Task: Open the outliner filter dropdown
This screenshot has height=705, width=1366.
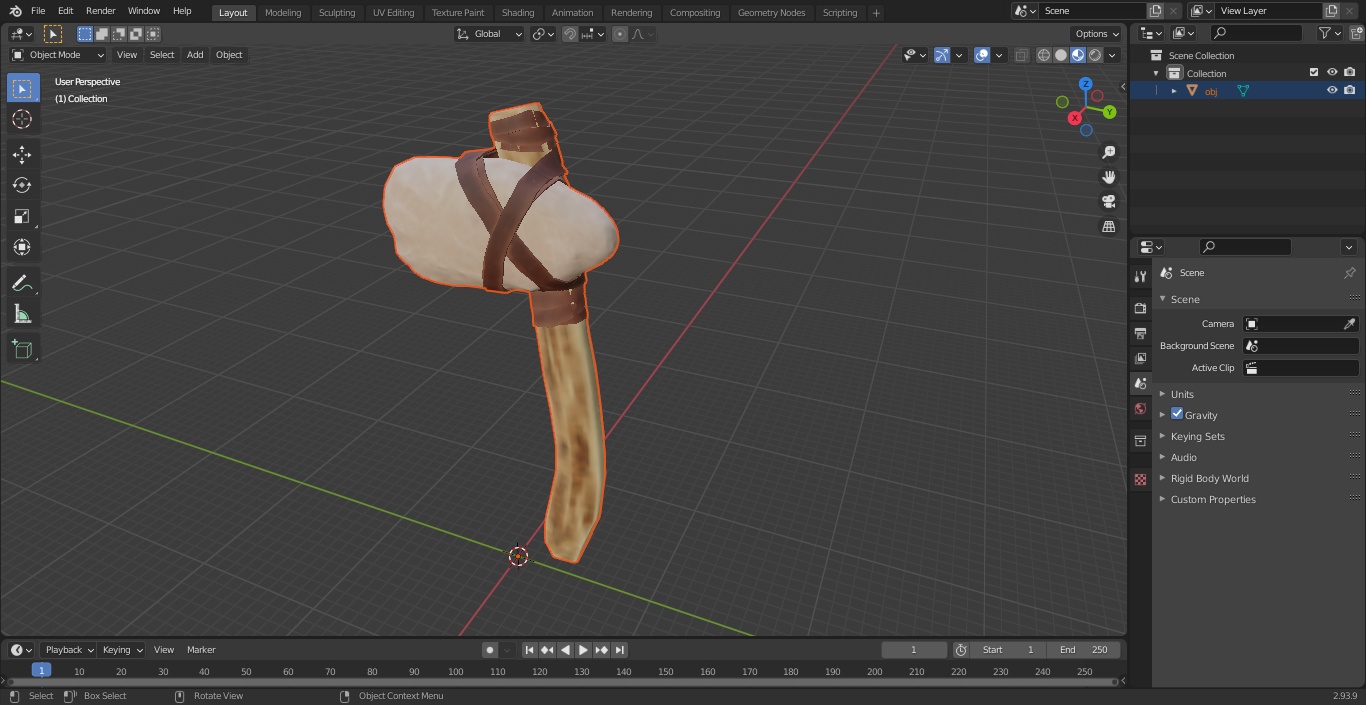Action: 1330,33
